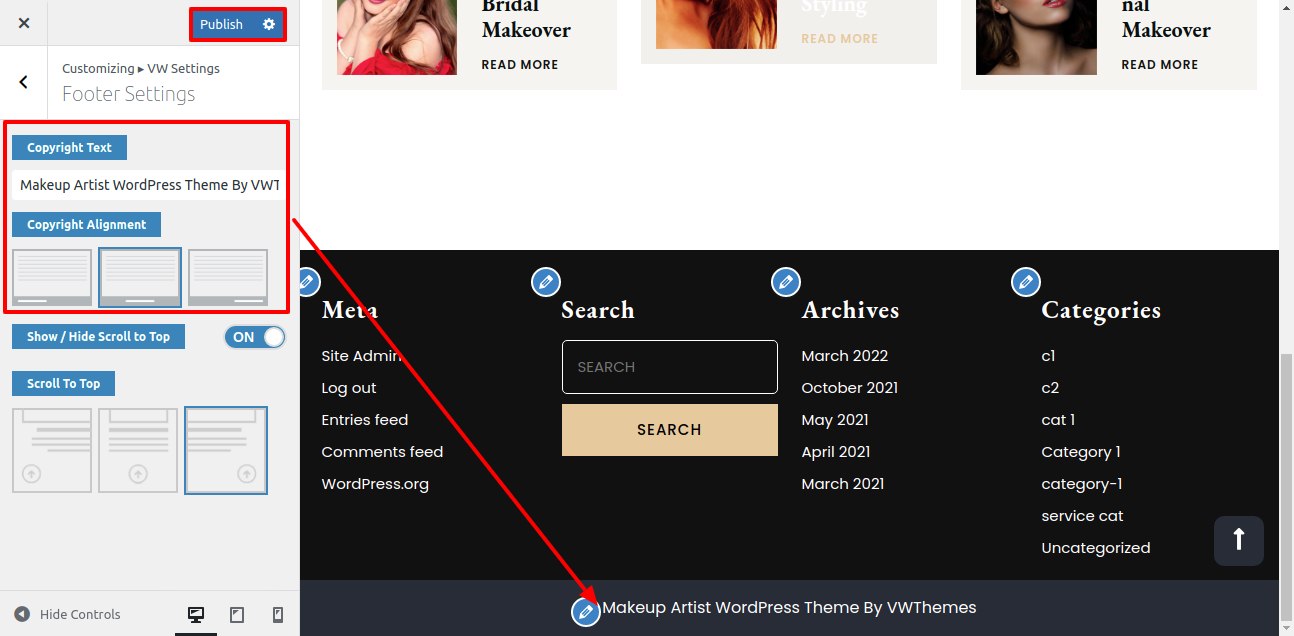
Task: Click the Publish button
Action: pyautogui.click(x=221, y=24)
